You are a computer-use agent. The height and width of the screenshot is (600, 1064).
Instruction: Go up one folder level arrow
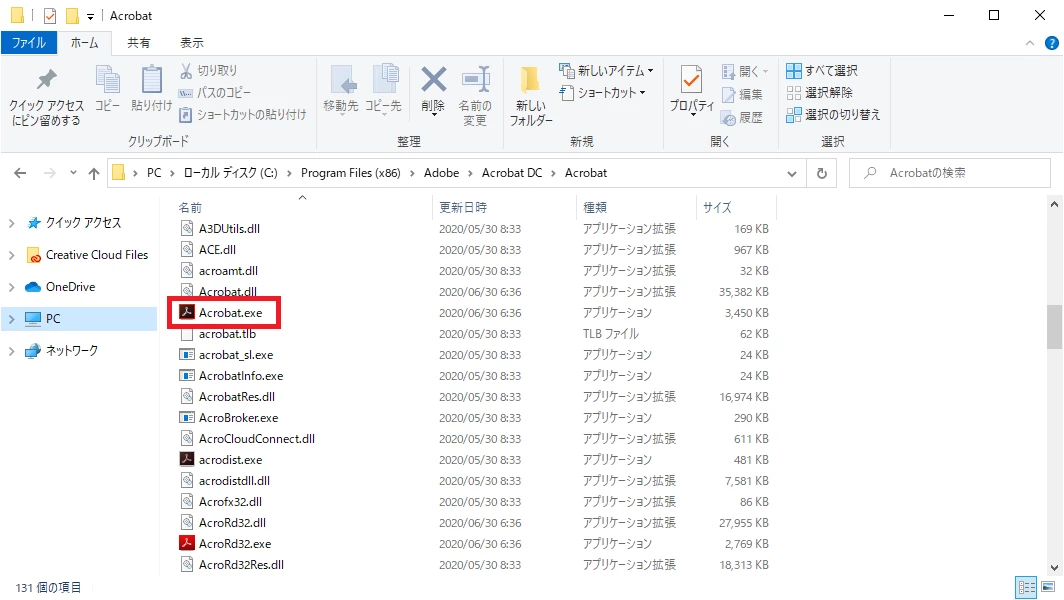tap(94, 173)
